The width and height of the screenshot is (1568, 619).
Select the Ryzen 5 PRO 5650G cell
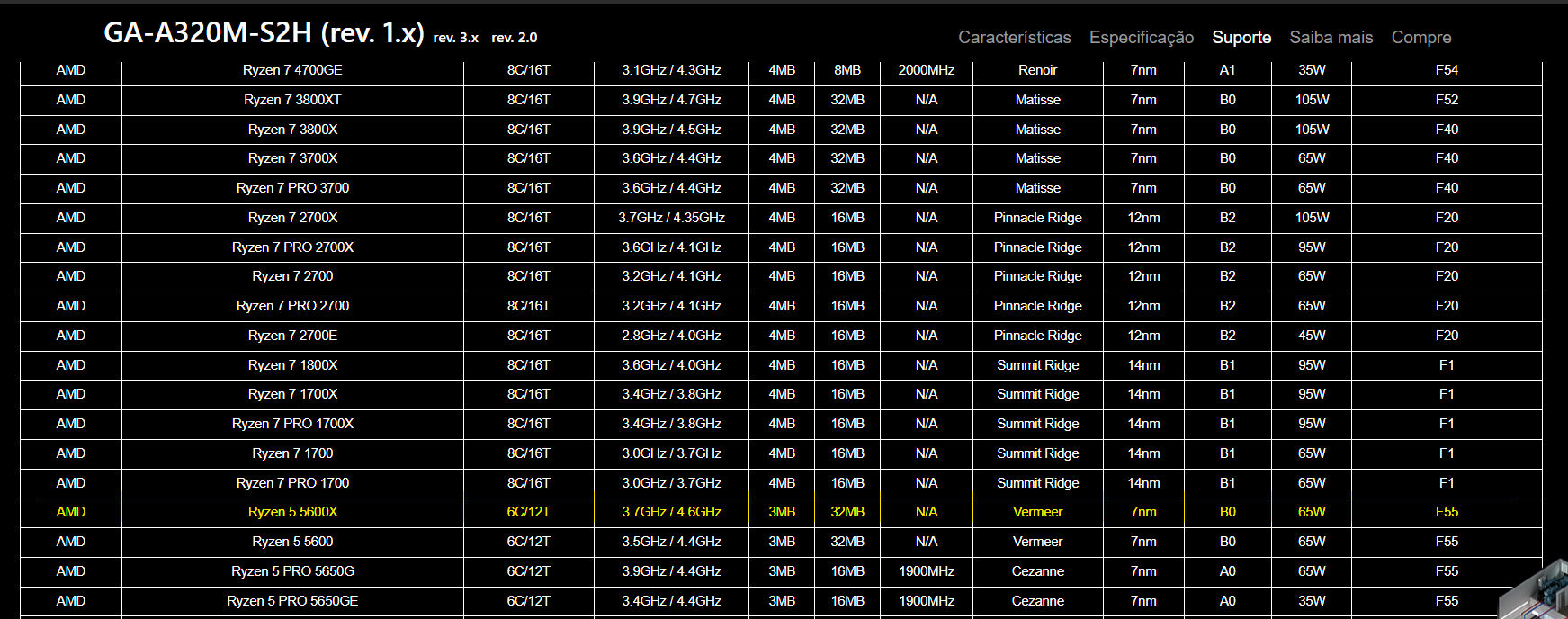292,571
